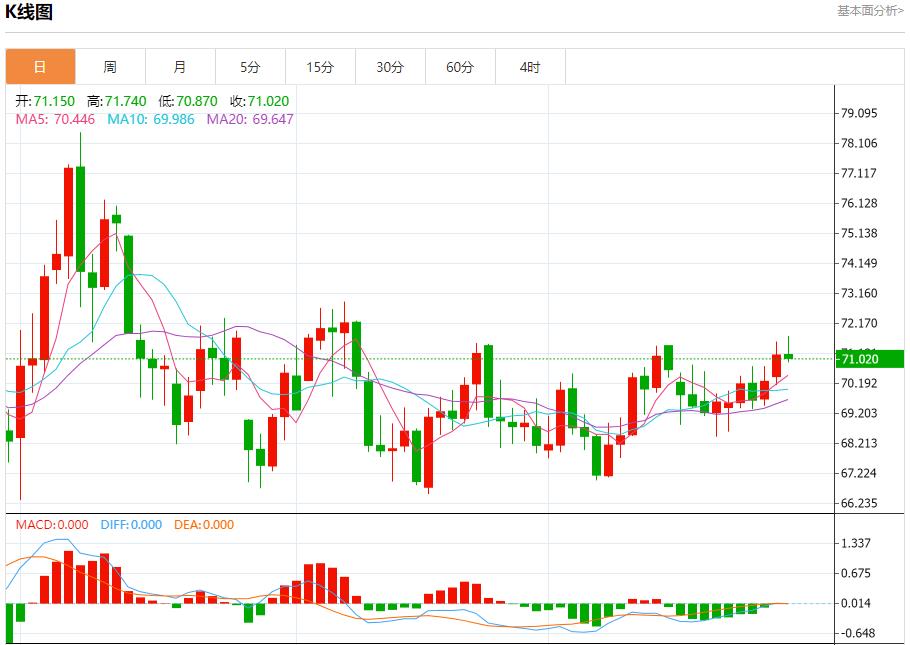Select the 日 (daily) chart tab
This screenshot has width=910, height=645.
pos(40,67)
